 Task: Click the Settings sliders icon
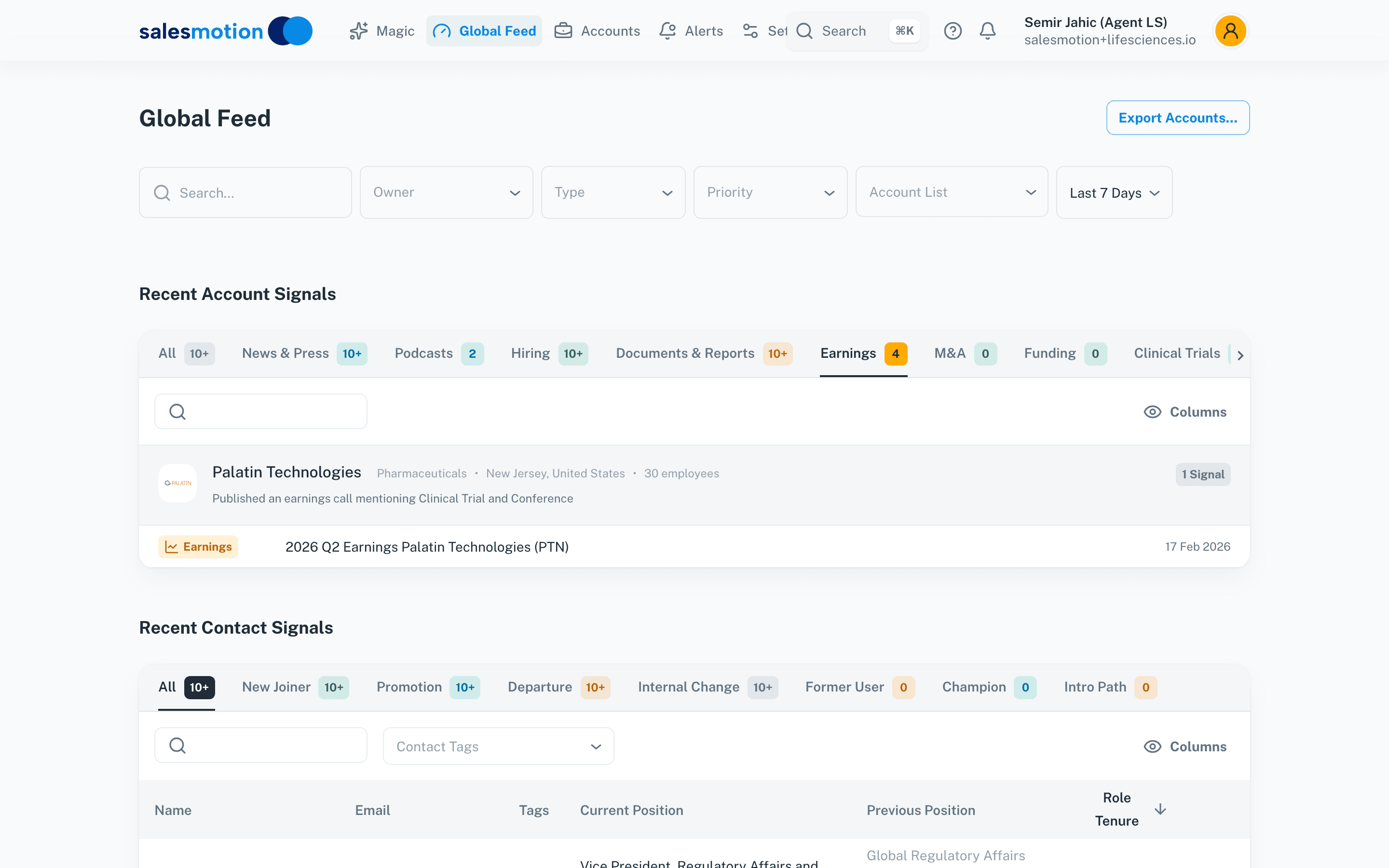(x=750, y=31)
